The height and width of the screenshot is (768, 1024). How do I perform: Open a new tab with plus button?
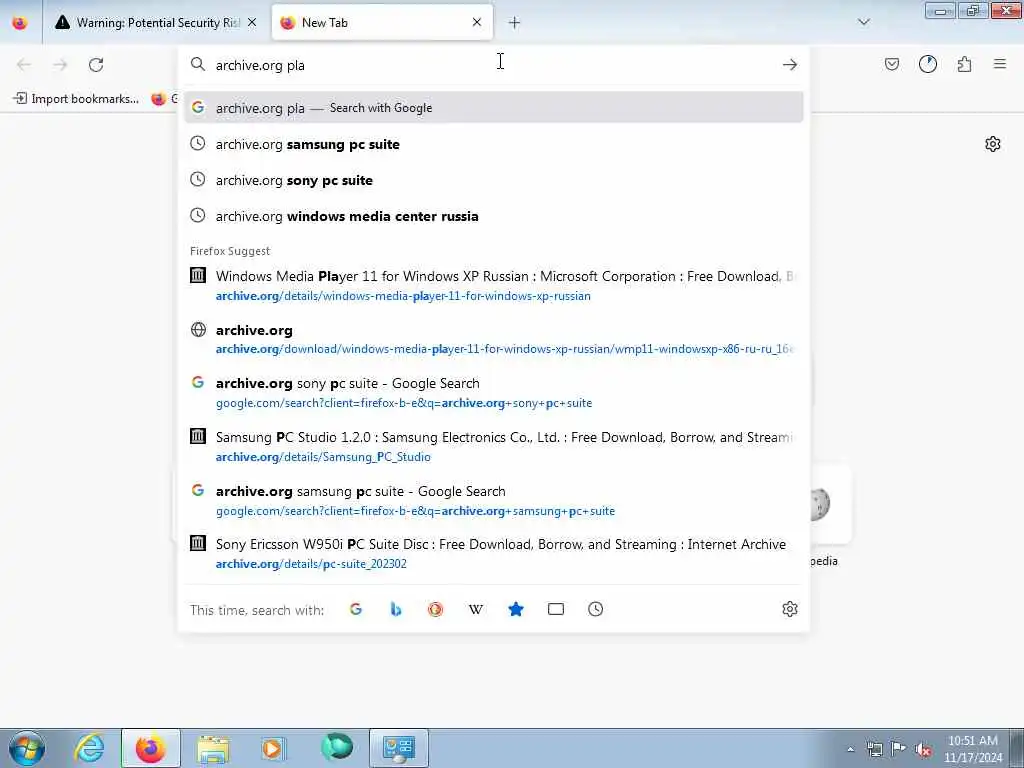[515, 23]
